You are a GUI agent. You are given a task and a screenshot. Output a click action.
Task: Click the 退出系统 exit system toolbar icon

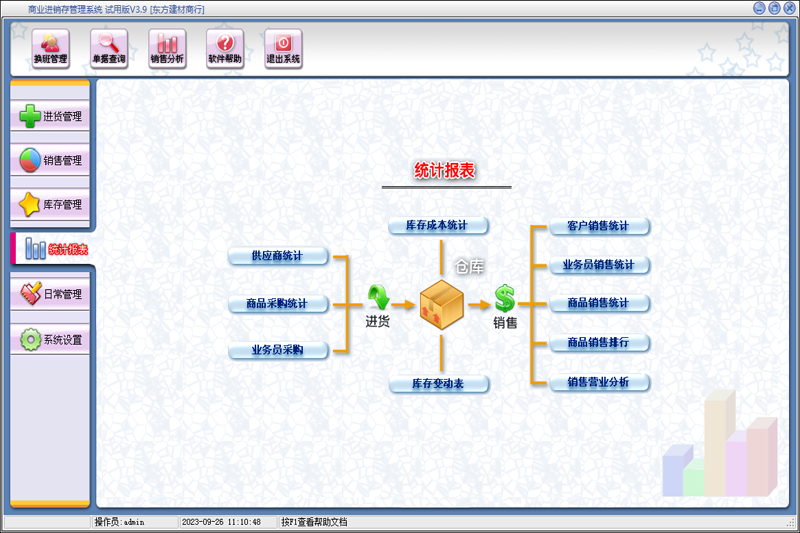click(283, 48)
